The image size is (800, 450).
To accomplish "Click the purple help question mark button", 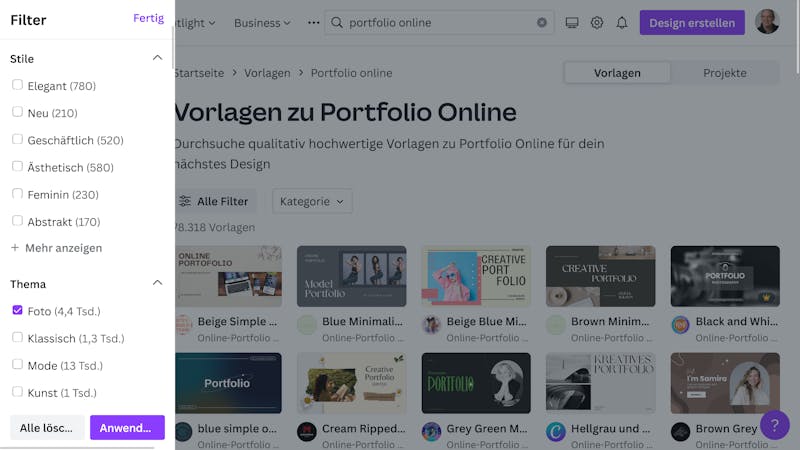I will (774, 424).
